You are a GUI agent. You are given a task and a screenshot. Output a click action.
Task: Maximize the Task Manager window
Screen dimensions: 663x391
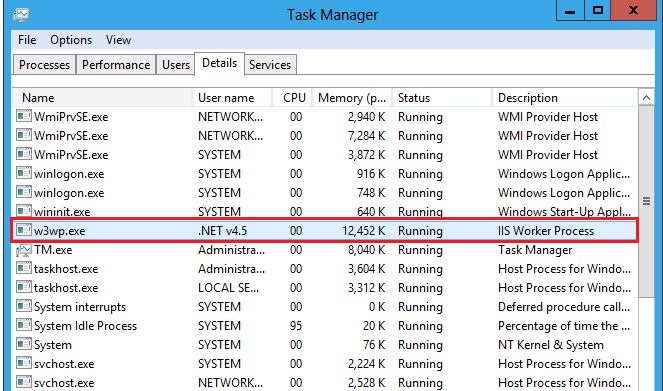pyautogui.click(x=597, y=10)
